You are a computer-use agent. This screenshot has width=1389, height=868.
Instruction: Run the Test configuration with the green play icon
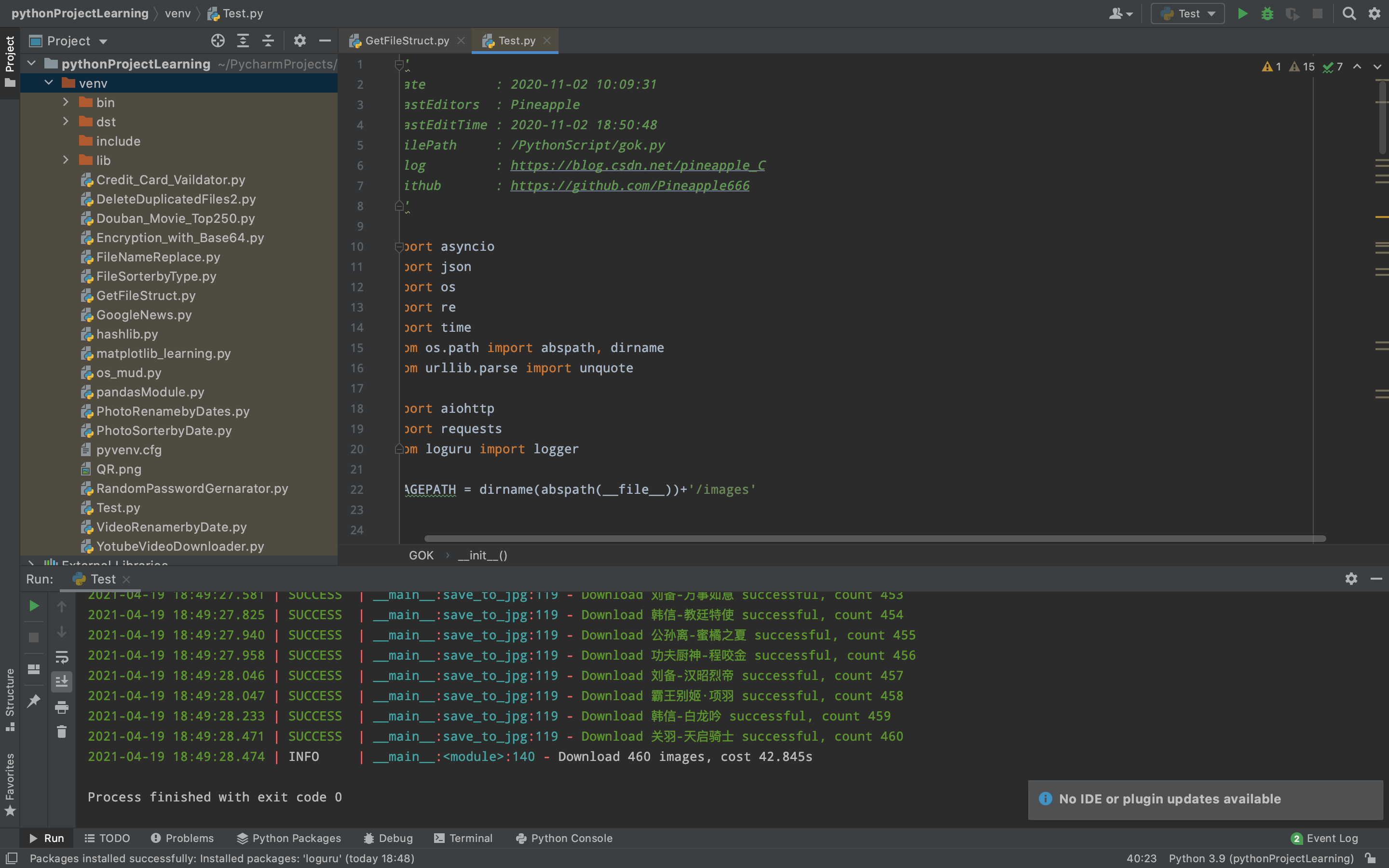[x=1243, y=14]
